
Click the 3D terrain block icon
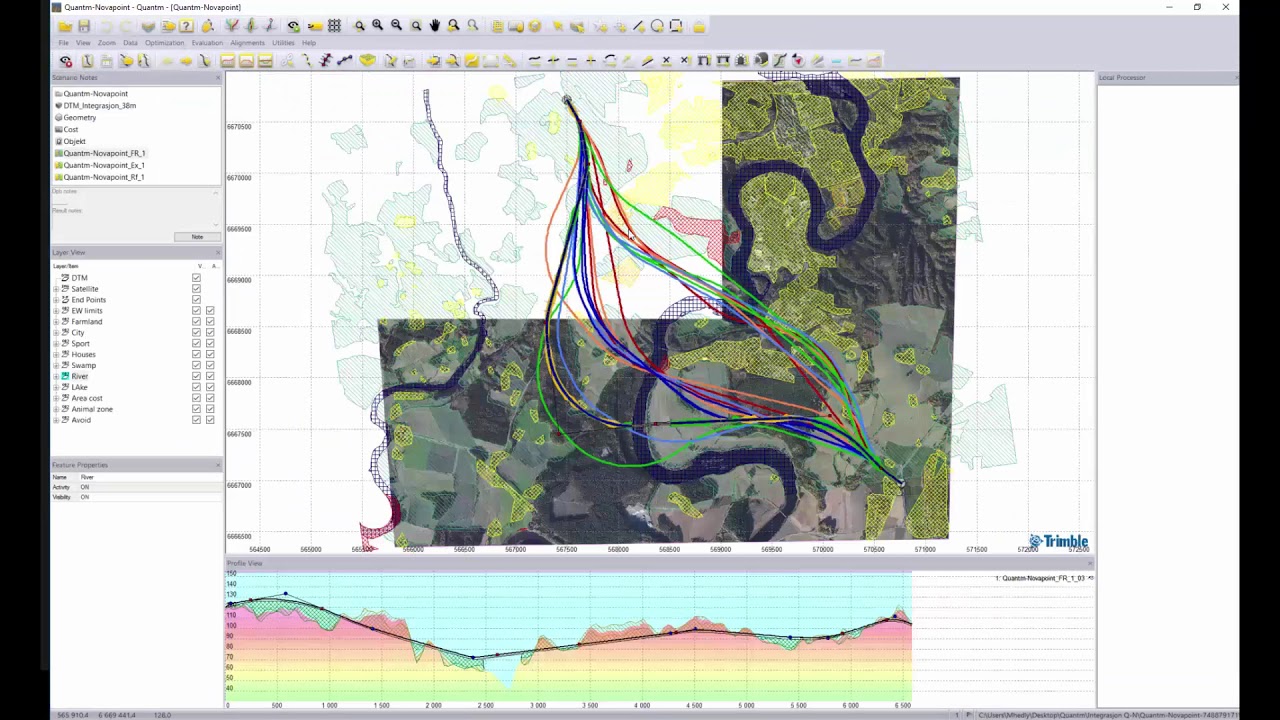click(367, 61)
